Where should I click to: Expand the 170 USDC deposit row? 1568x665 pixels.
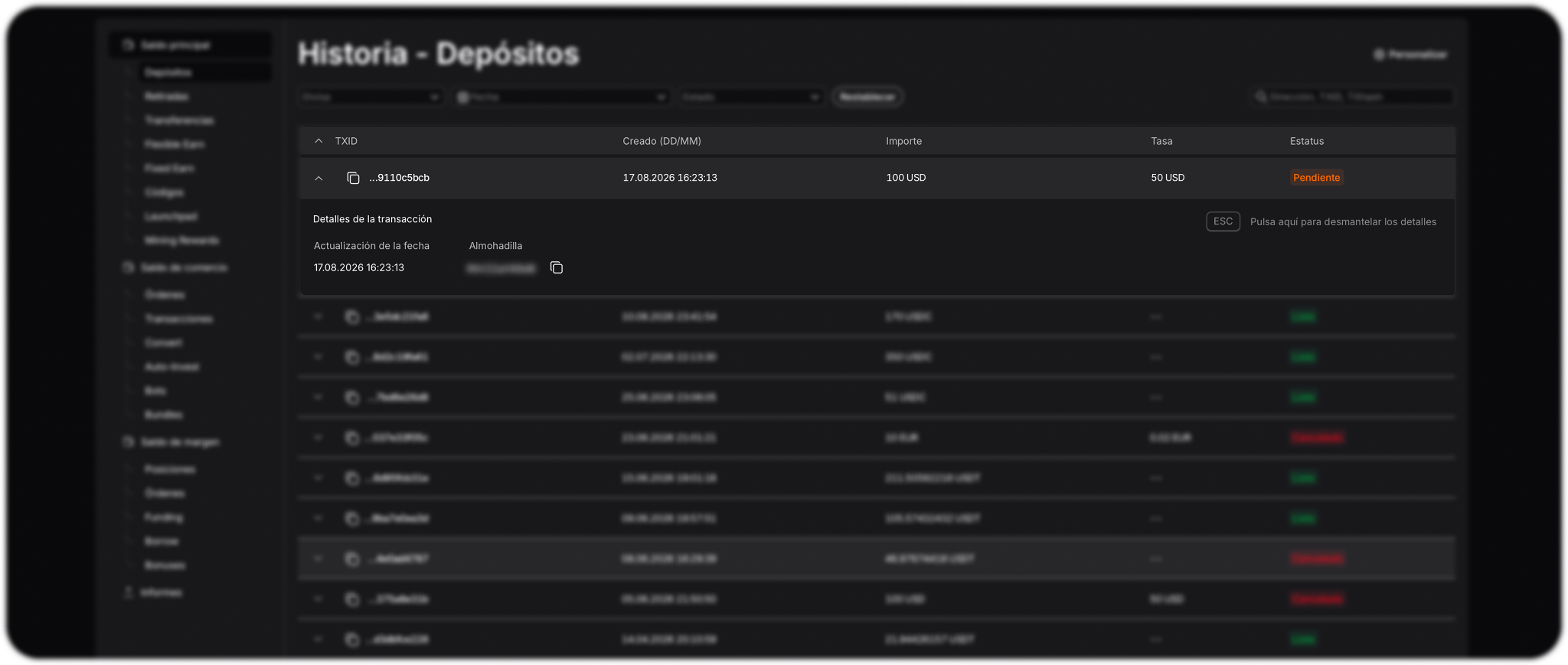318,317
